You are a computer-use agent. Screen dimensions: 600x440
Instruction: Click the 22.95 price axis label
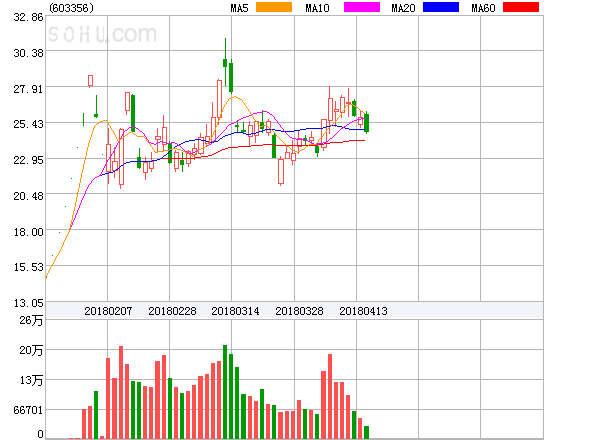click(x=28, y=160)
